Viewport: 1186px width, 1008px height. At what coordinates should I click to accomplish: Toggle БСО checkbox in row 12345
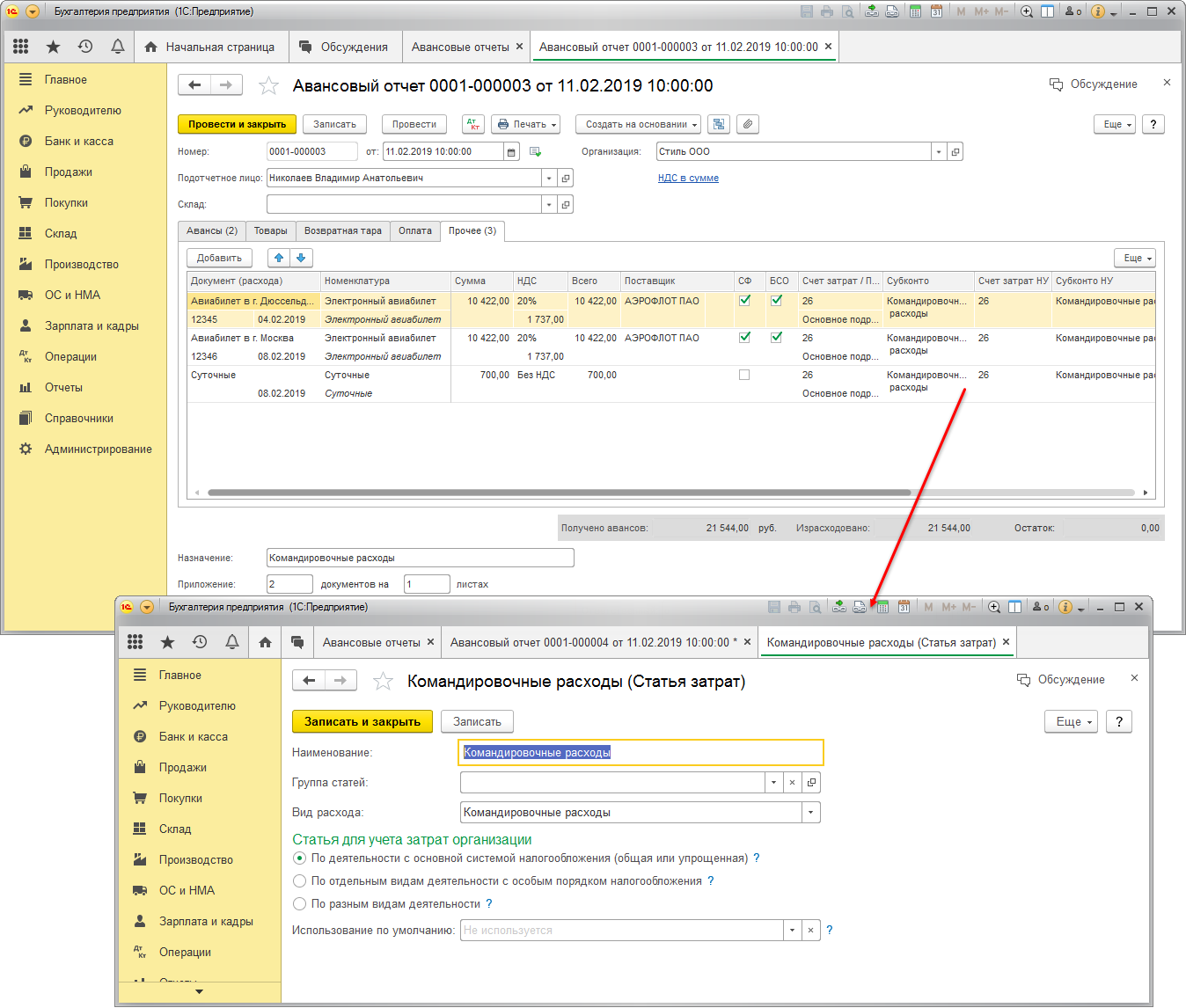click(776, 301)
